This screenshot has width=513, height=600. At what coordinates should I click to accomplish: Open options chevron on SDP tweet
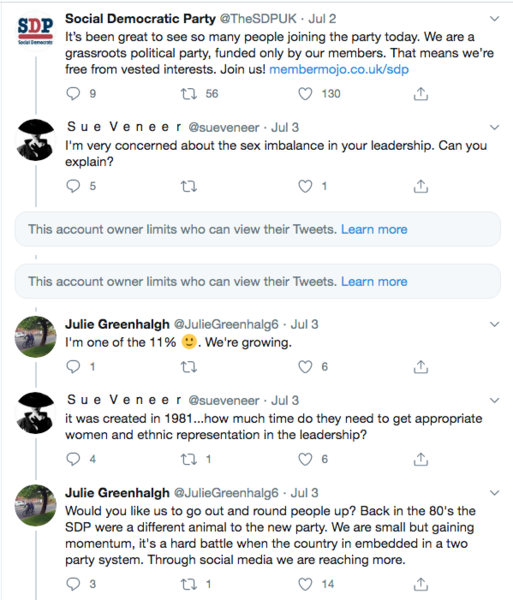(495, 19)
